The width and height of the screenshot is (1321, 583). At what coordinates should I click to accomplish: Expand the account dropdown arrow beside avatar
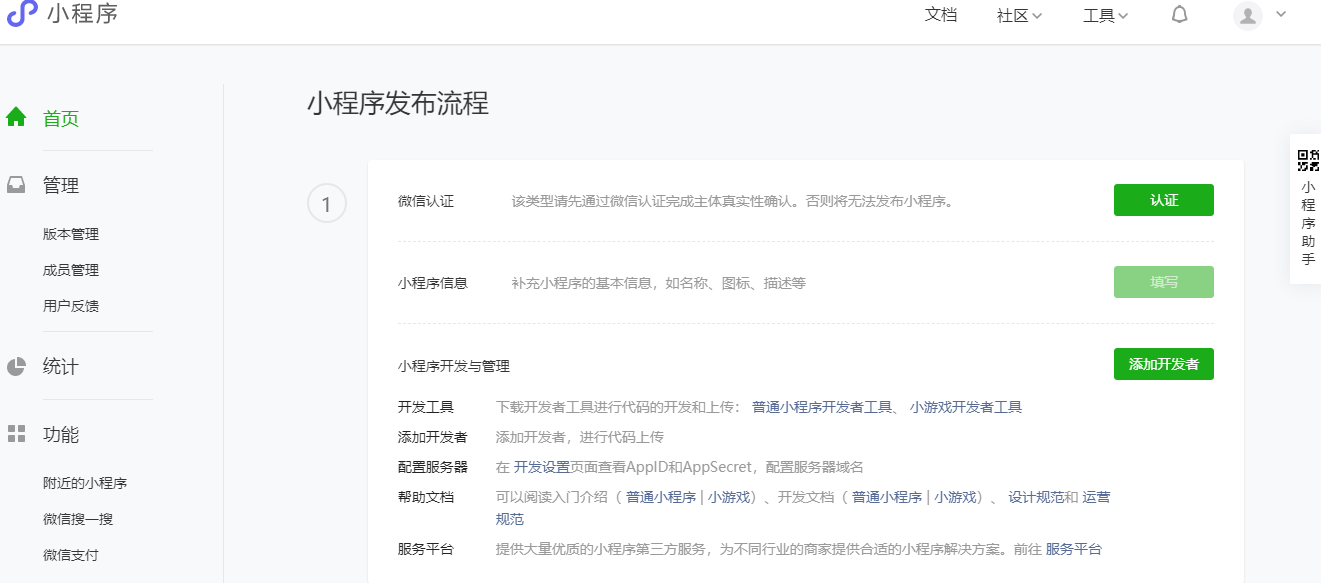(1281, 14)
